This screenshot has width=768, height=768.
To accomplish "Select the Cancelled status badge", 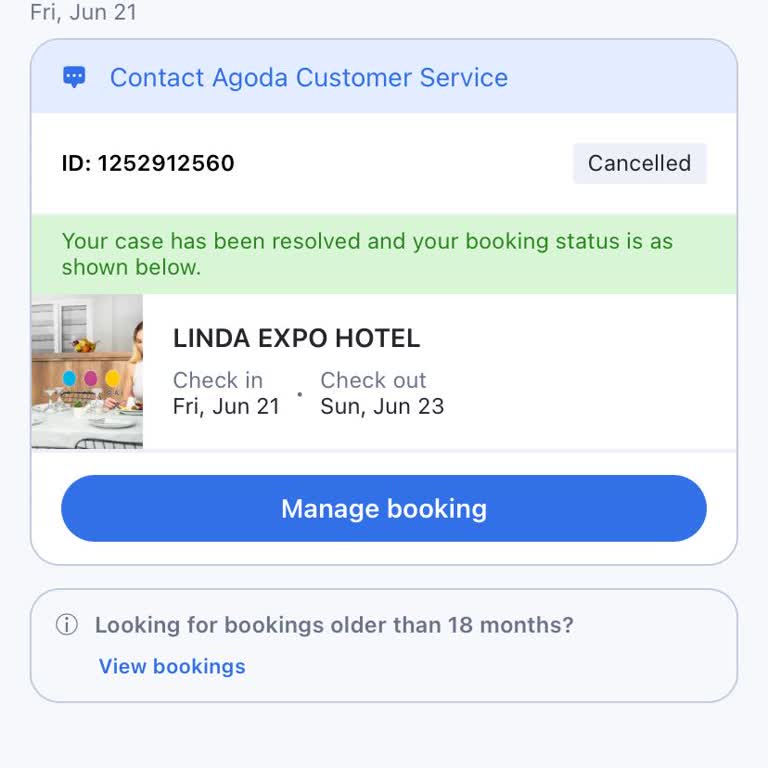I will tap(639, 164).
